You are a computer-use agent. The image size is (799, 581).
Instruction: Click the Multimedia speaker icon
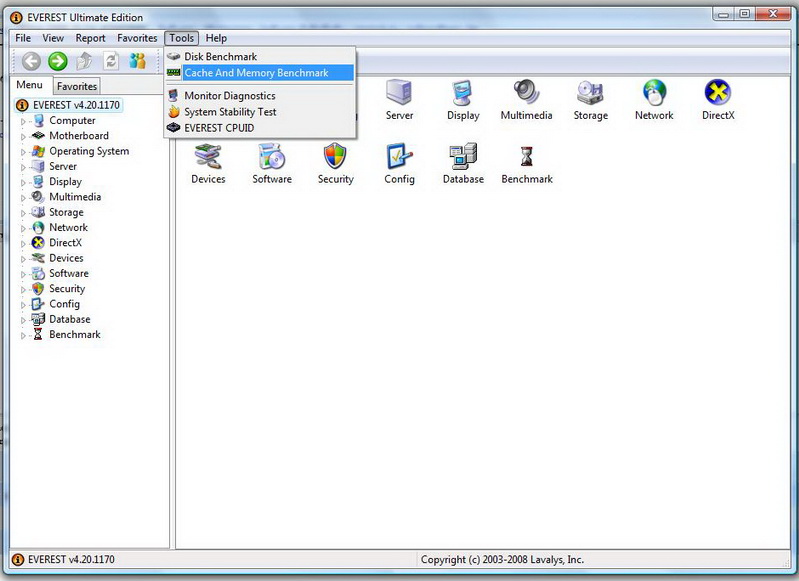coord(526,94)
